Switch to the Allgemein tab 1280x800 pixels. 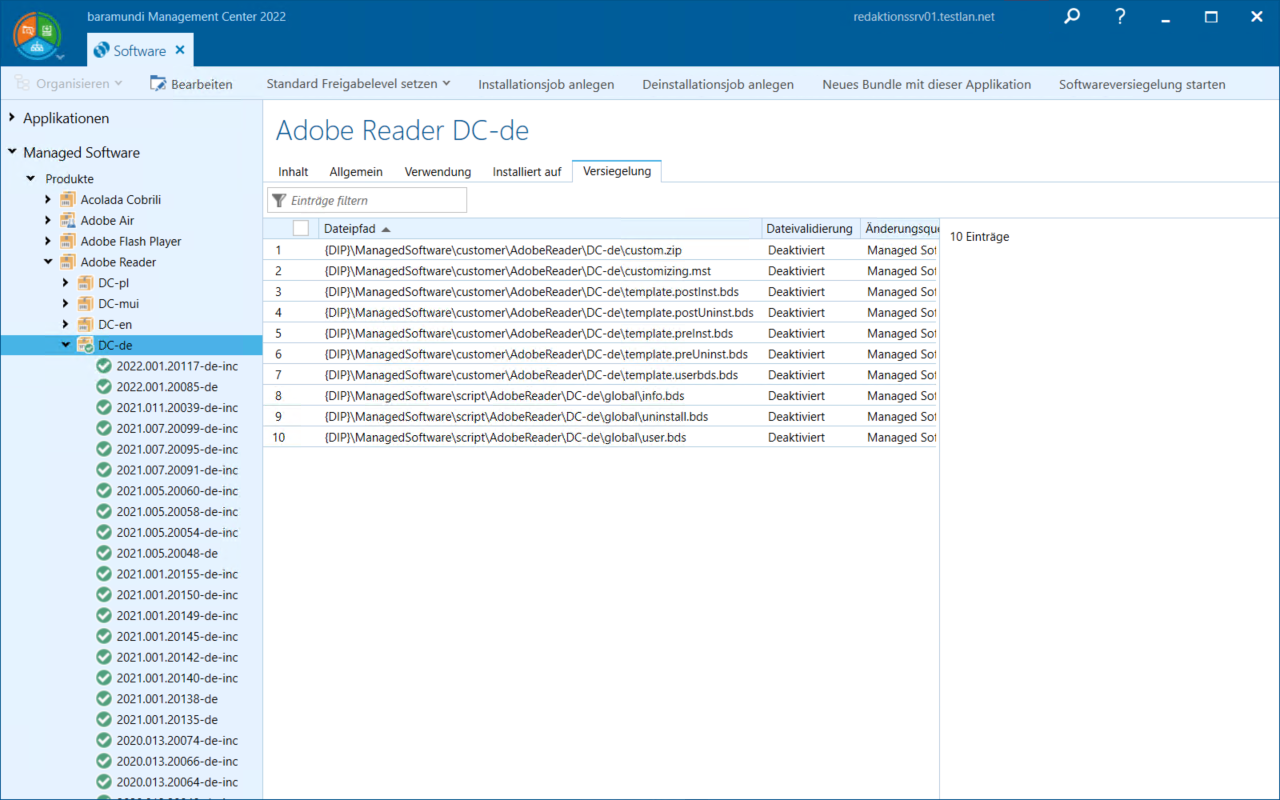[x=356, y=172]
